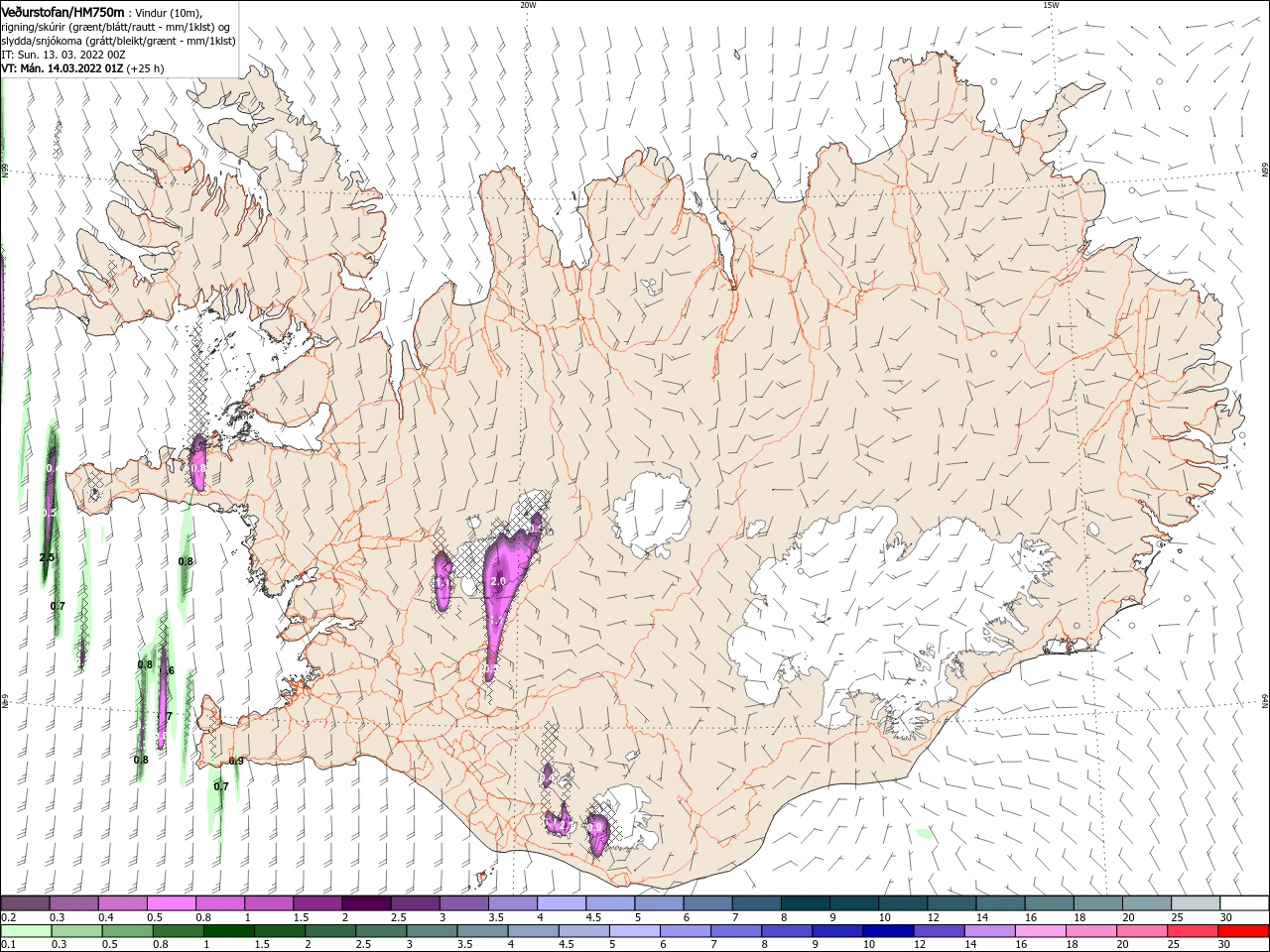Pick the darkest purple swatch in upper scale
This screenshot has height=952, width=1270.
[x=366, y=903]
